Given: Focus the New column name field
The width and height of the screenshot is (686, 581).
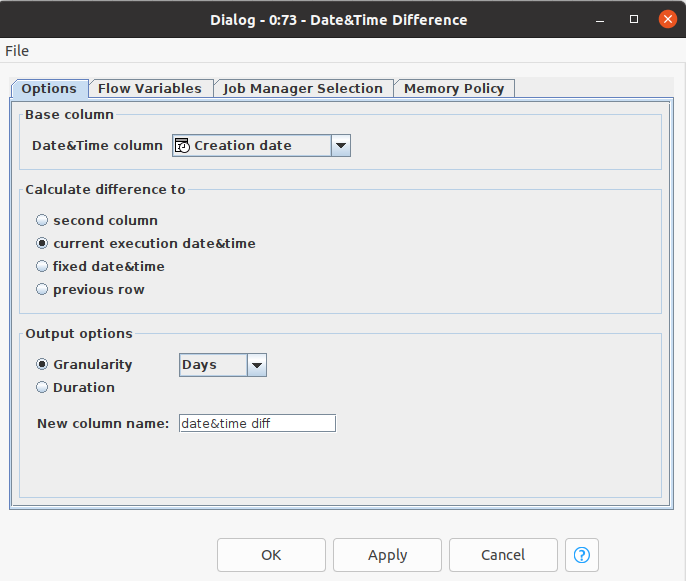Looking at the screenshot, I should pos(257,424).
